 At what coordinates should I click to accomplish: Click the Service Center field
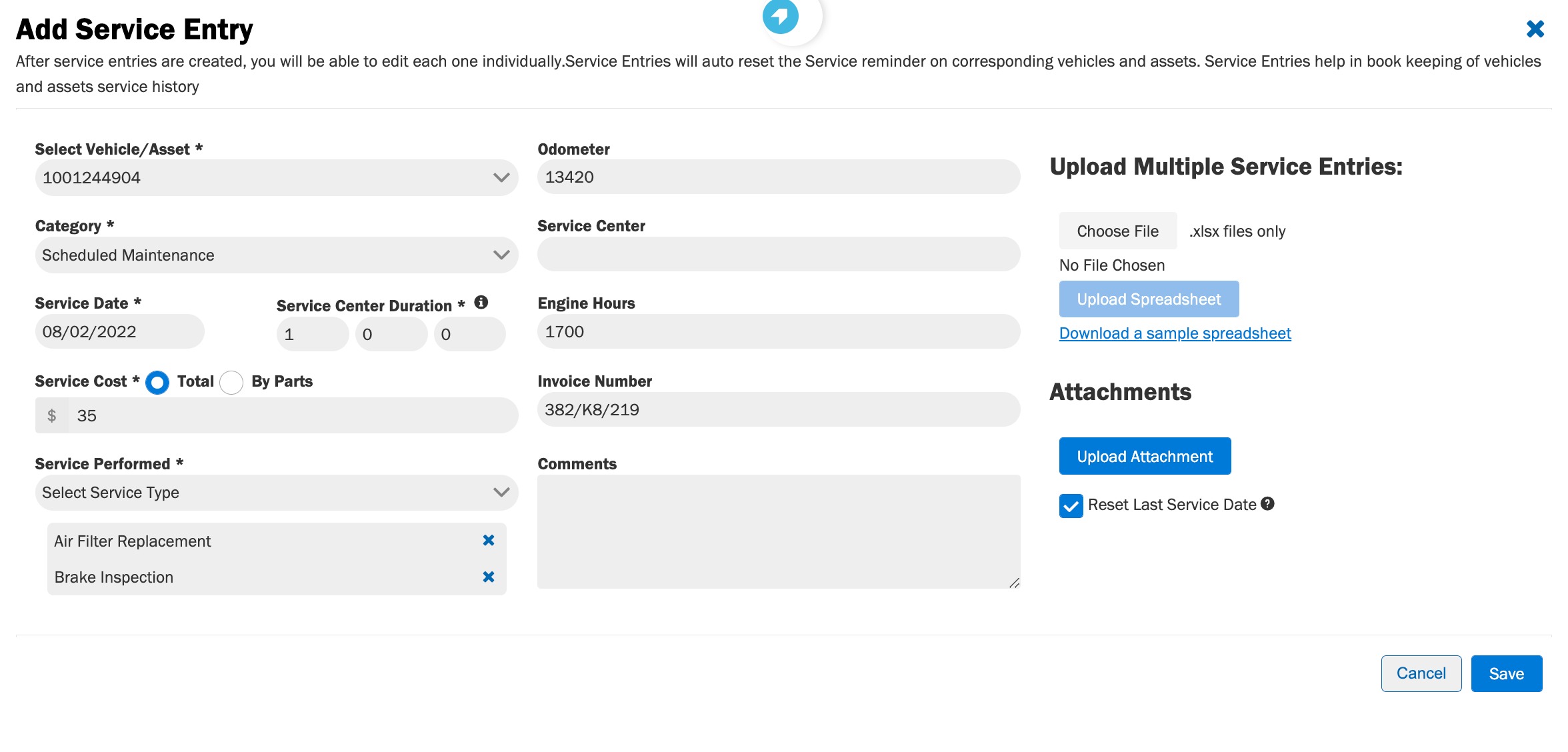click(779, 254)
